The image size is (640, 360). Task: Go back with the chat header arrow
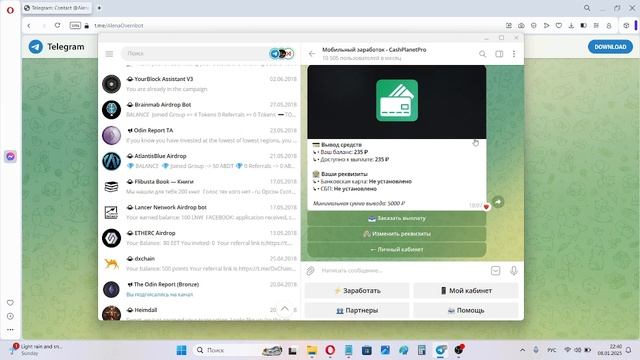tap(312, 53)
